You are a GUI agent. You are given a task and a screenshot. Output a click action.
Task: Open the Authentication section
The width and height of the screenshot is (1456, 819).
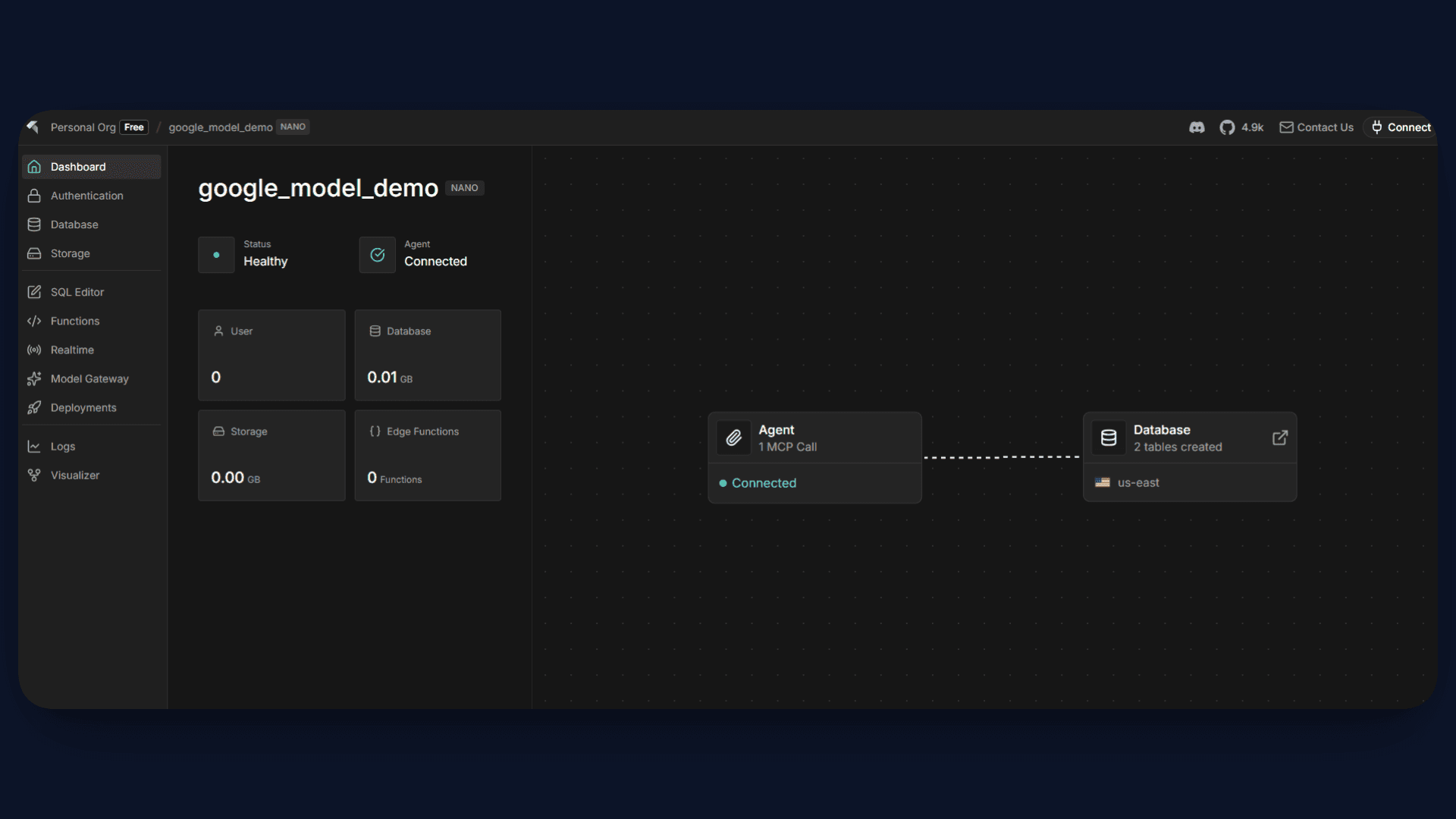(86, 196)
